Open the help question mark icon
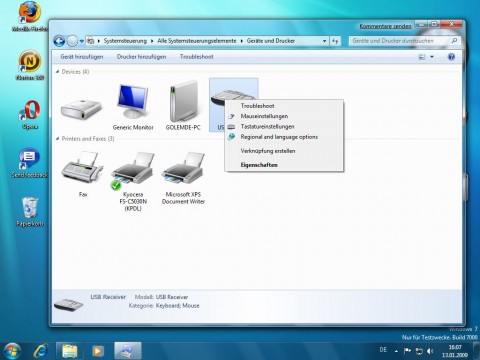The height and width of the screenshot is (360, 480). pyautogui.click(x=451, y=57)
